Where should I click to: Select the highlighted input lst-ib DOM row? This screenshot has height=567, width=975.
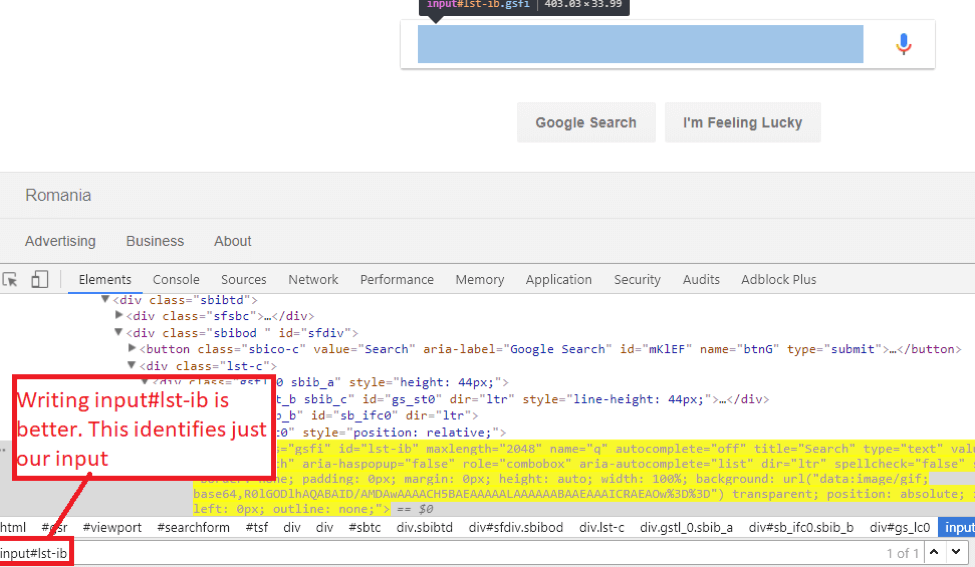(584, 479)
